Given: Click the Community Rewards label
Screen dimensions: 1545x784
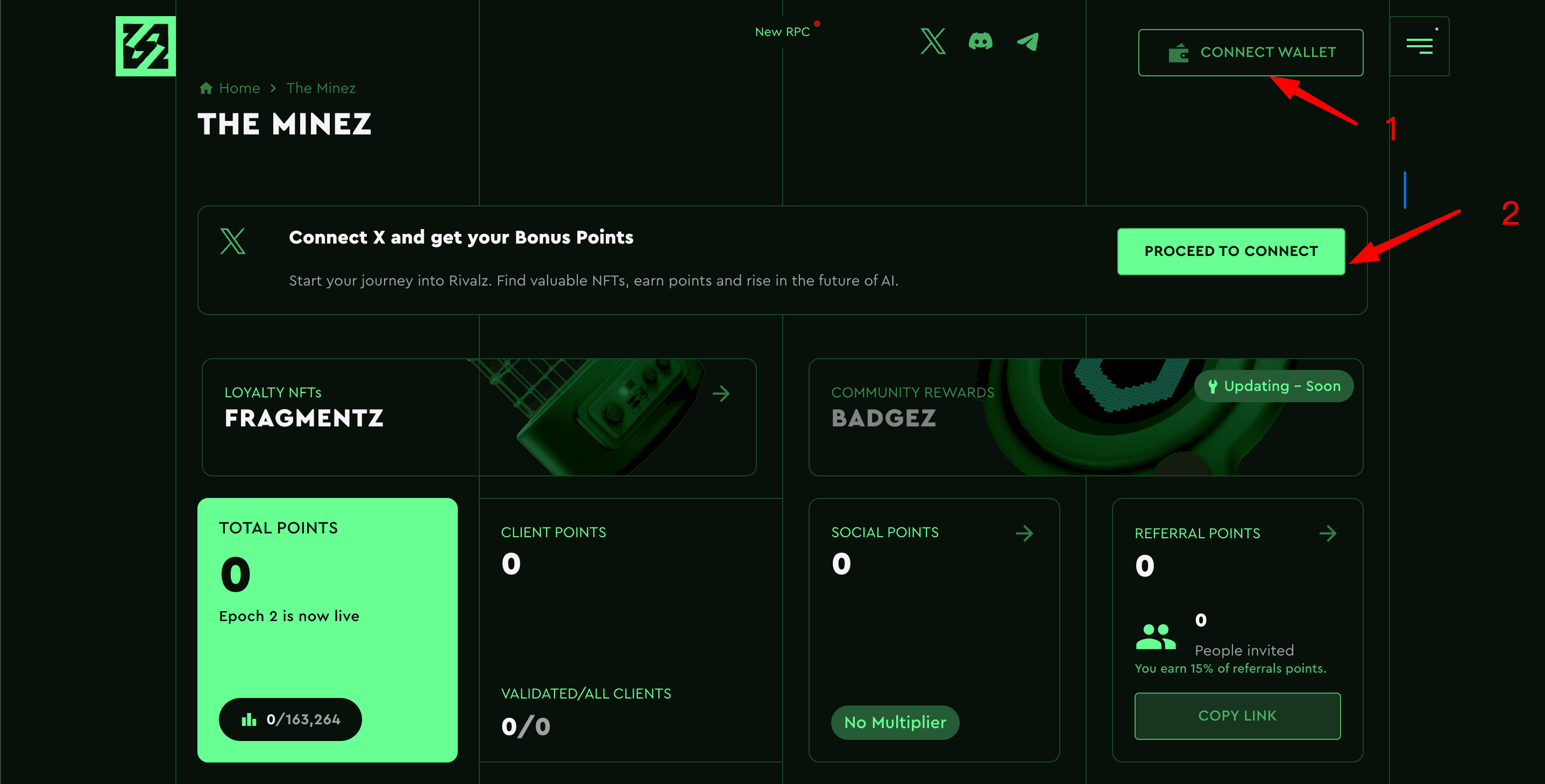Looking at the screenshot, I should click(912, 393).
